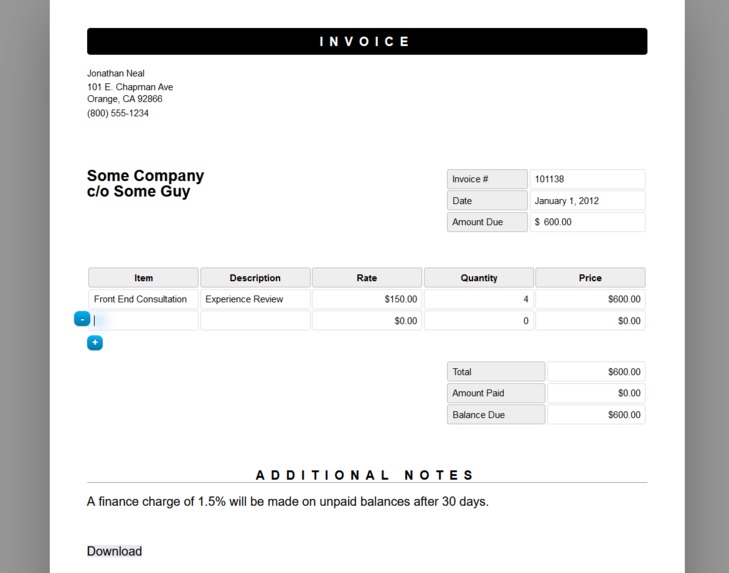Screen dimensions: 729x573
Task: Edit the Invoice # field 101138
Action: click(x=587, y=179)
